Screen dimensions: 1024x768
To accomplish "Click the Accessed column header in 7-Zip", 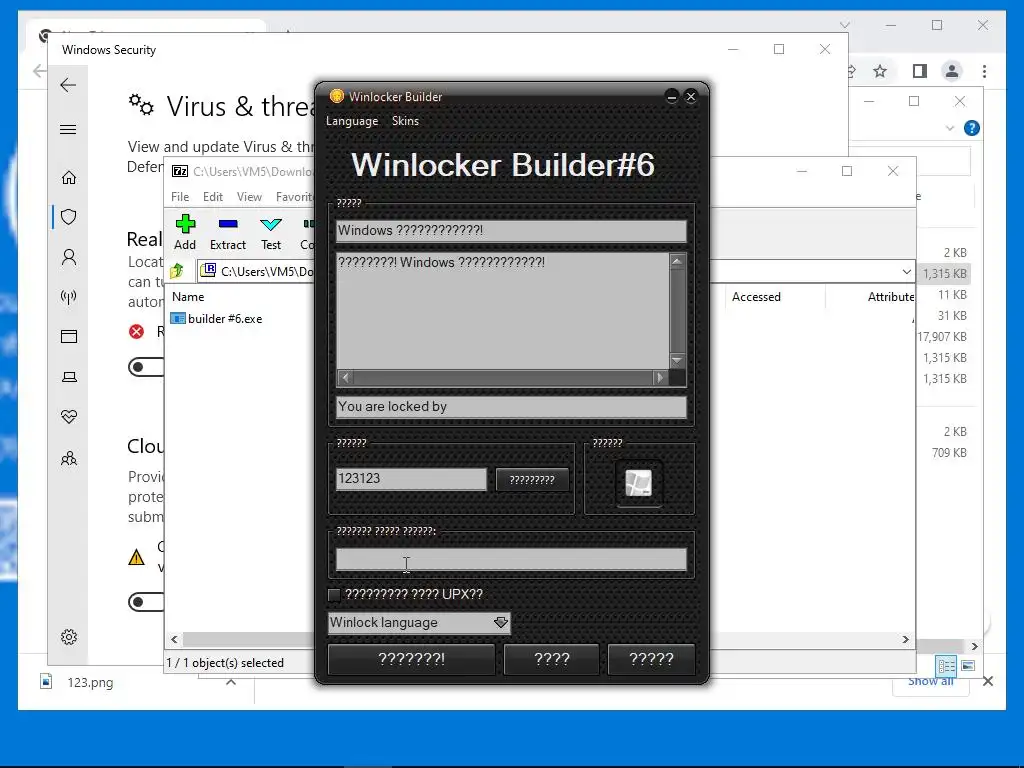I will tap(756, 296).
